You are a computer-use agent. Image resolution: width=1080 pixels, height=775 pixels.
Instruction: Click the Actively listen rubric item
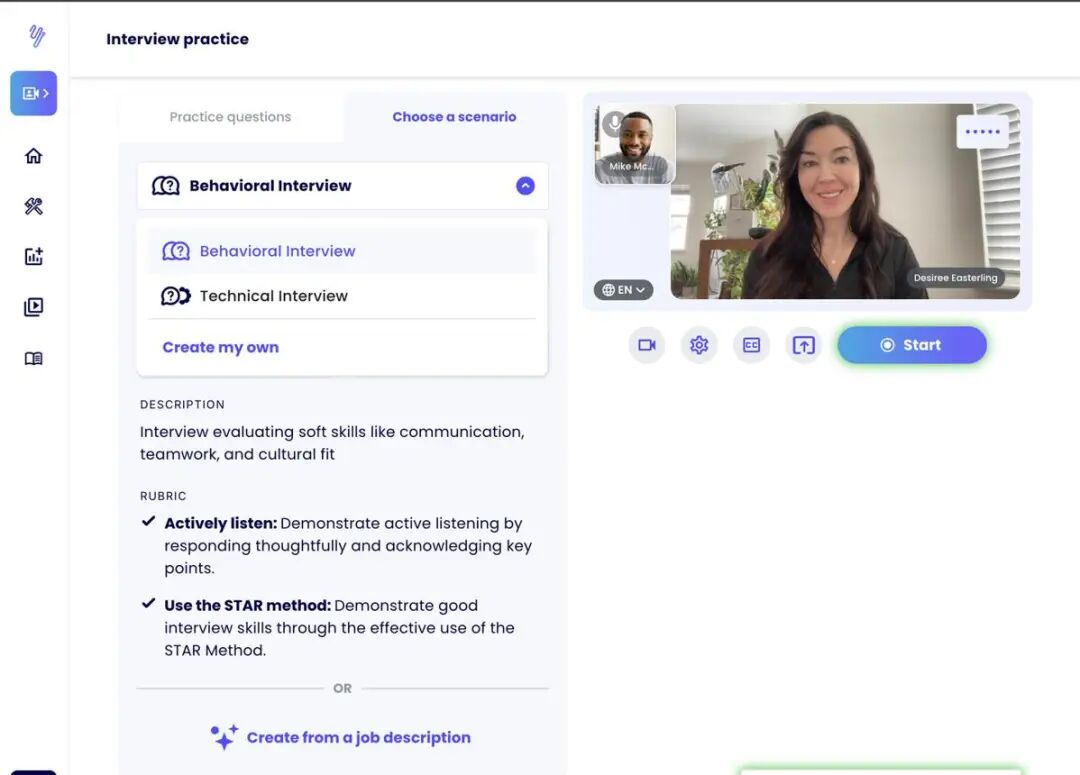337,546
